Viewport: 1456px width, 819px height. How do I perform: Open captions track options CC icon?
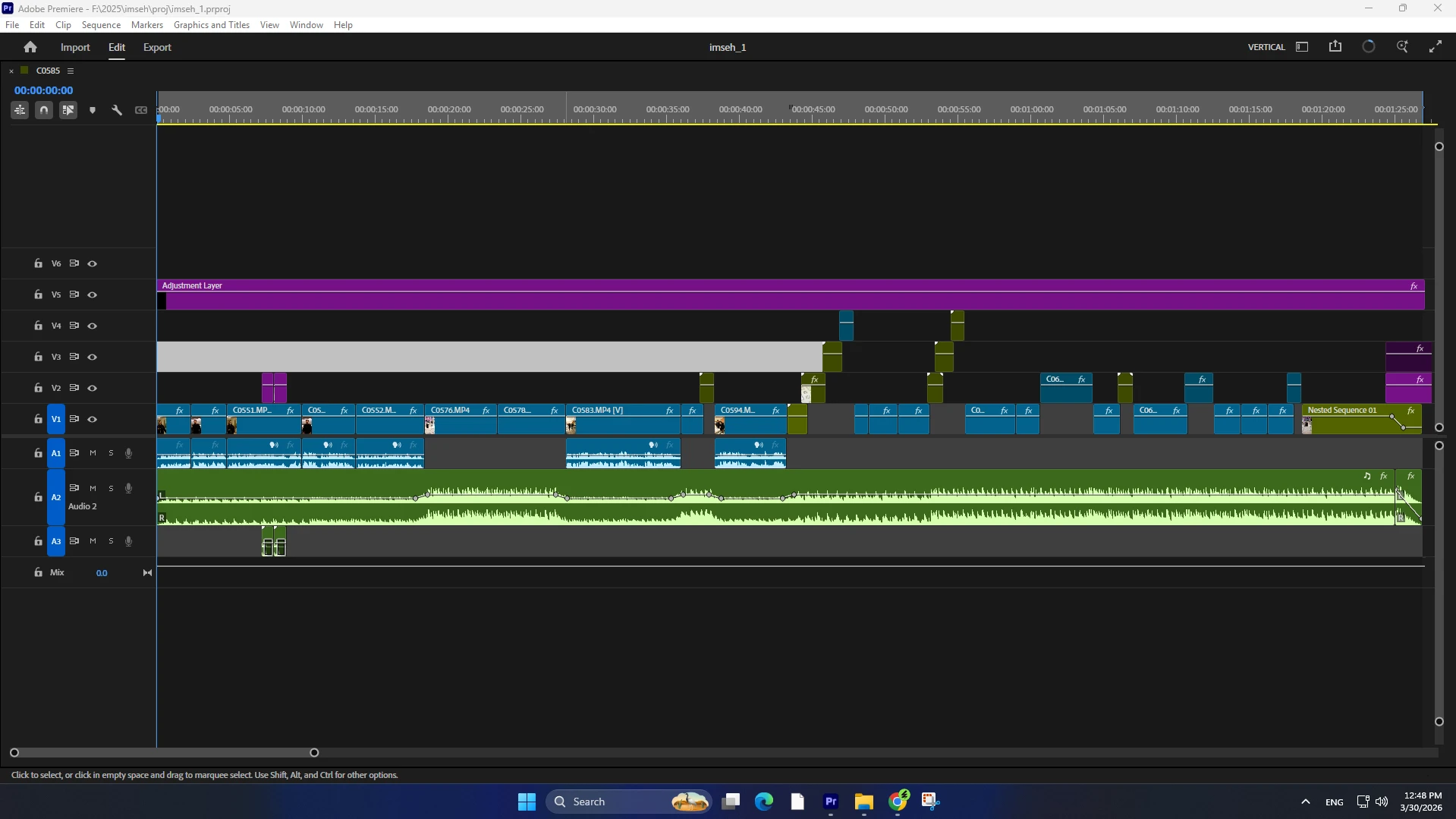(141, 110)
